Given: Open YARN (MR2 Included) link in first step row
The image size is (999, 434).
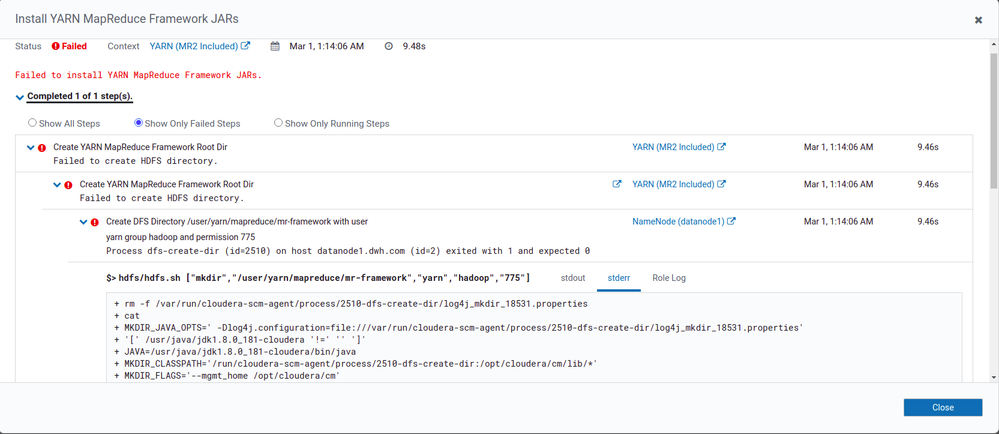Looking at the screenshot, I should tap(679, 147).
